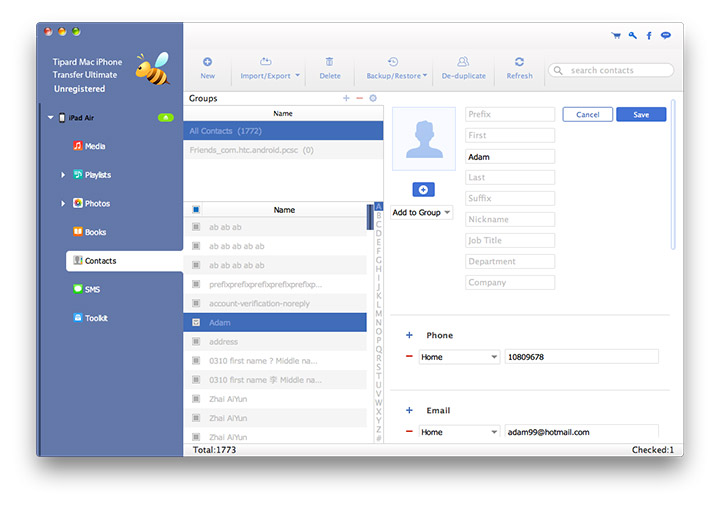Click the Save button
This screenshot has width=720, height=507.
click(641, 114)
